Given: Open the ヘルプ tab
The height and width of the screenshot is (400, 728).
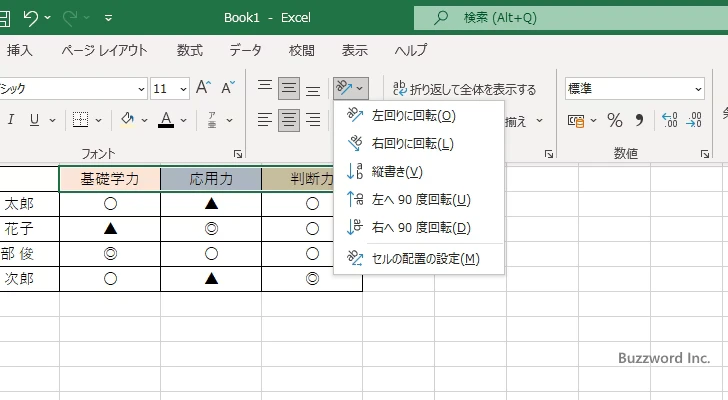Looking at the screenshot, I should [410, 50].
